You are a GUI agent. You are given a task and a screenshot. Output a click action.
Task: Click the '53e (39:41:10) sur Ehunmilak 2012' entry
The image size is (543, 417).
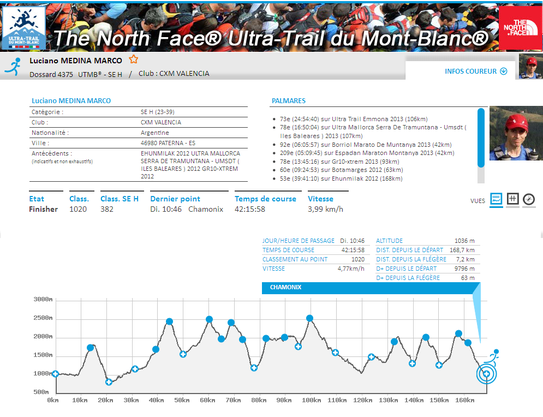point(341,178)
